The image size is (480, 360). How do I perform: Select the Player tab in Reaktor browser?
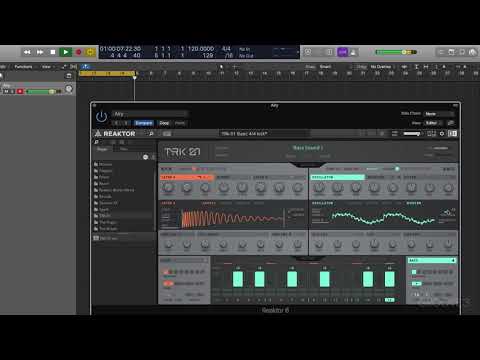102,149
